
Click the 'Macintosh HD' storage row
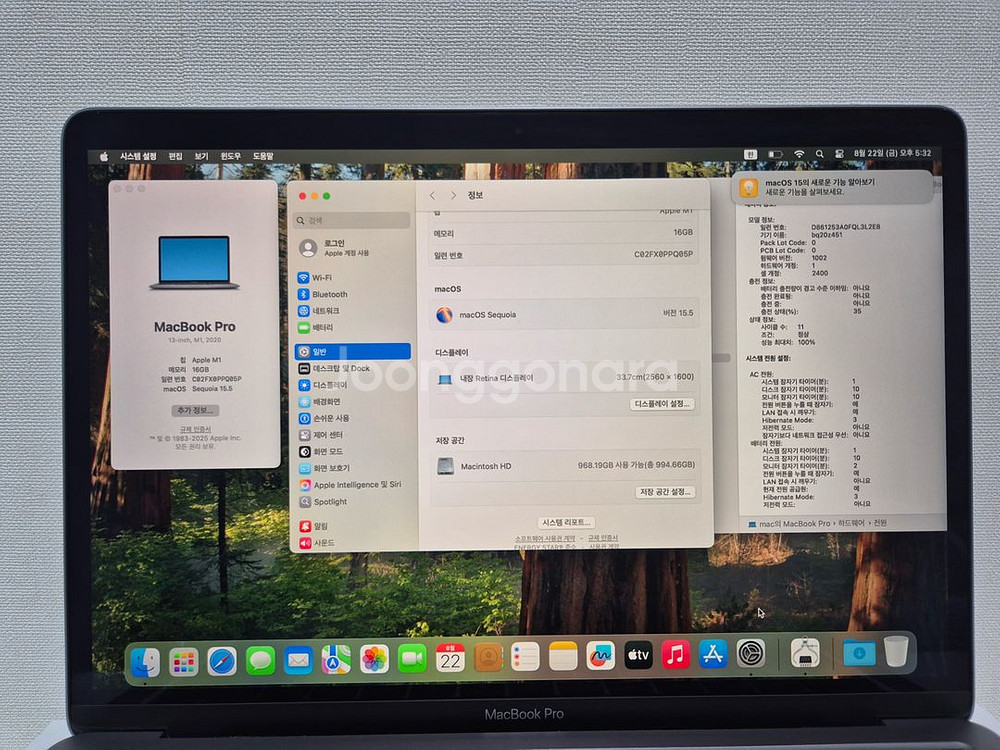pos(565,466)
